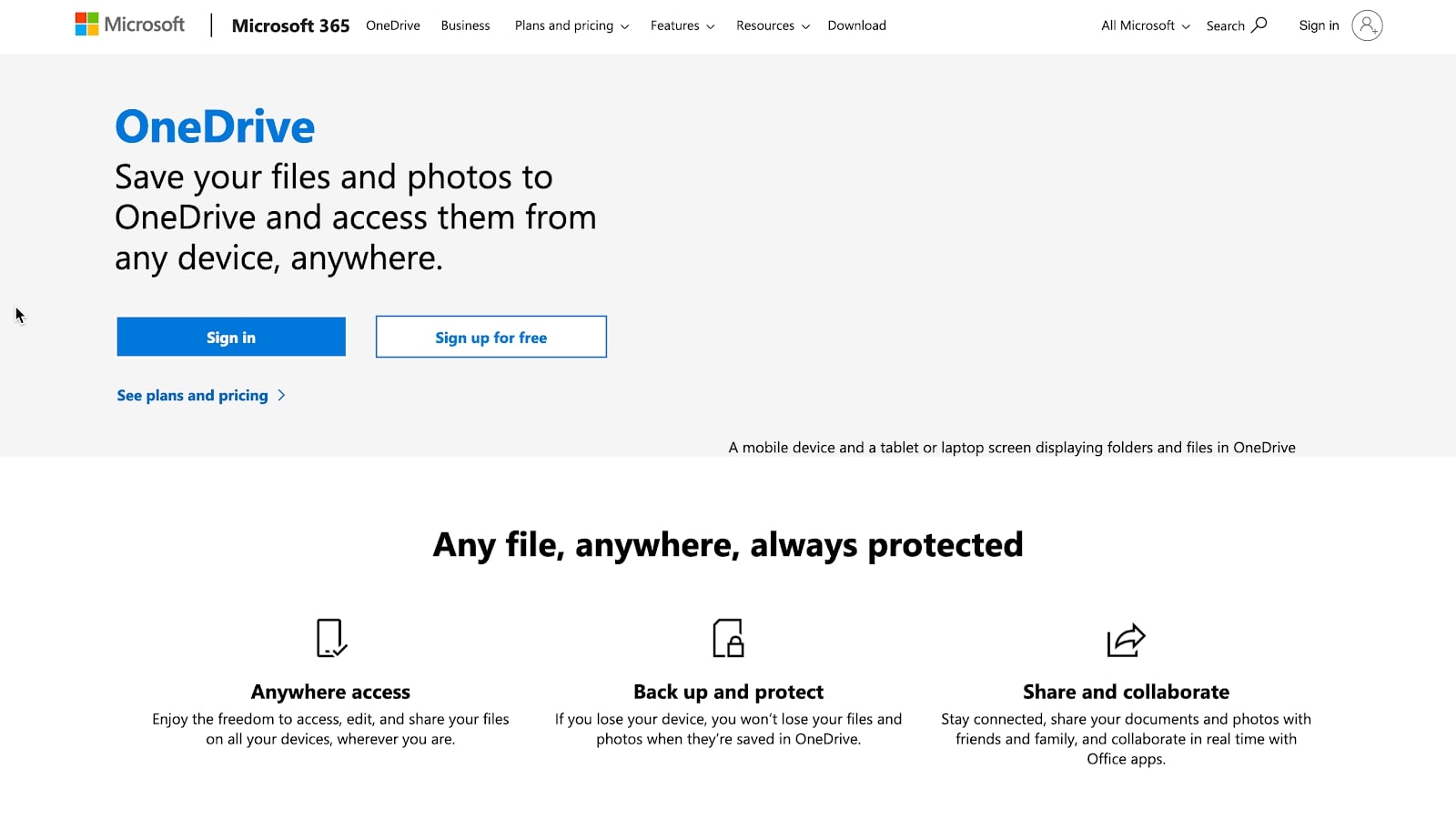The width and height of the screenshot is (1456, 819).
Task: Click Sign in at the top right
Action: coord(1319,25)
